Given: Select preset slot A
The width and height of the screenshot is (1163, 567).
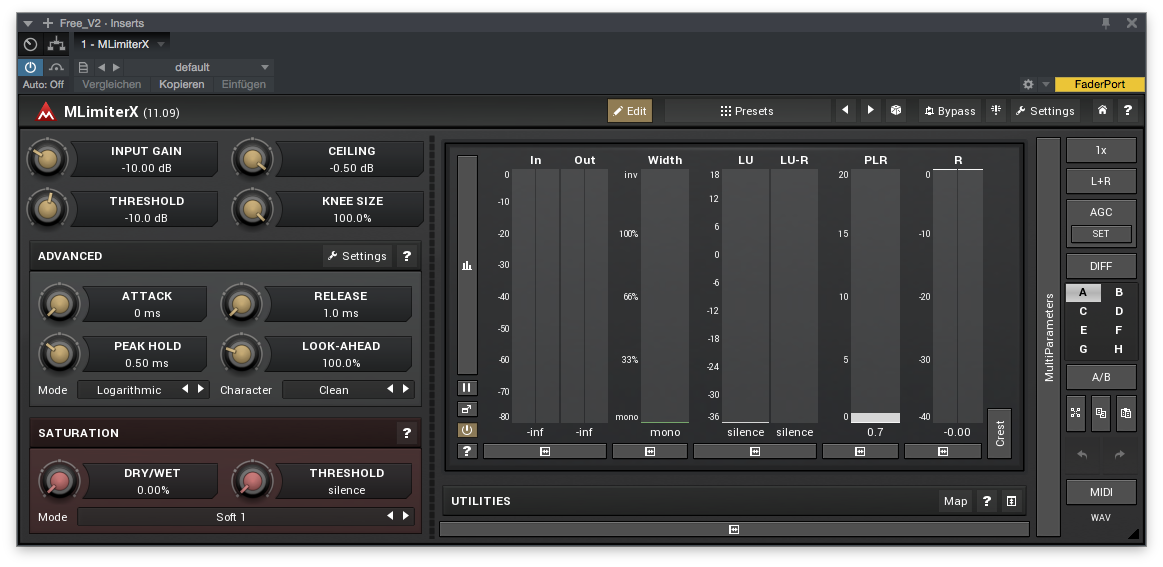Looking at the screenshot, I should click(1084, 292).
